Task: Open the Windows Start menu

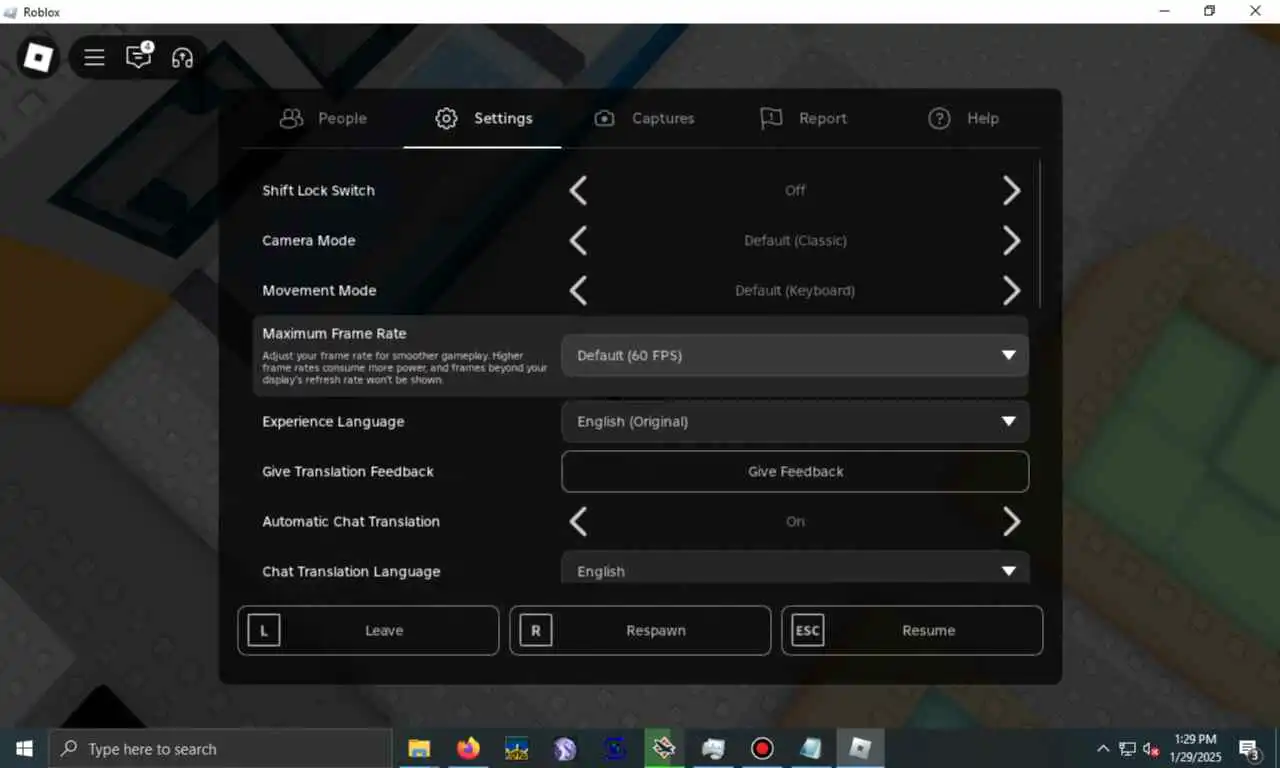Action: point(24,748)
